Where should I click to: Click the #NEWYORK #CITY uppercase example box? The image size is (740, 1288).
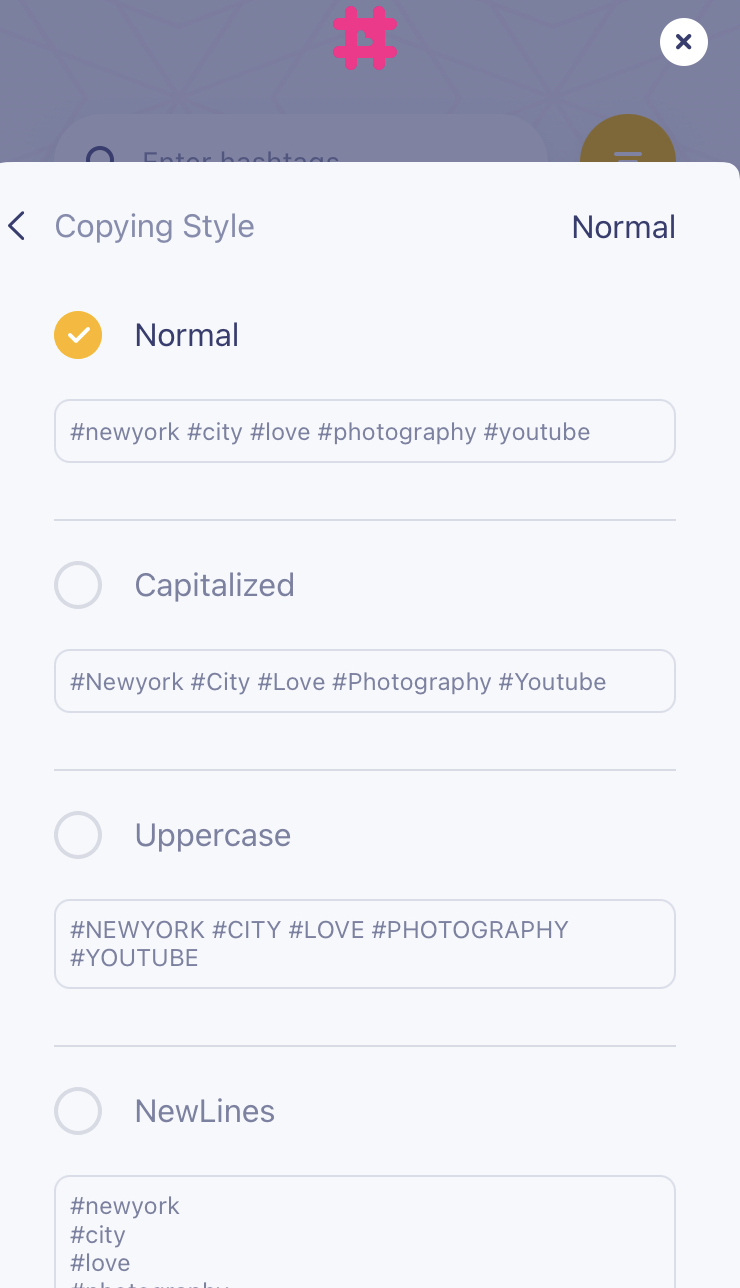(365, 944)
